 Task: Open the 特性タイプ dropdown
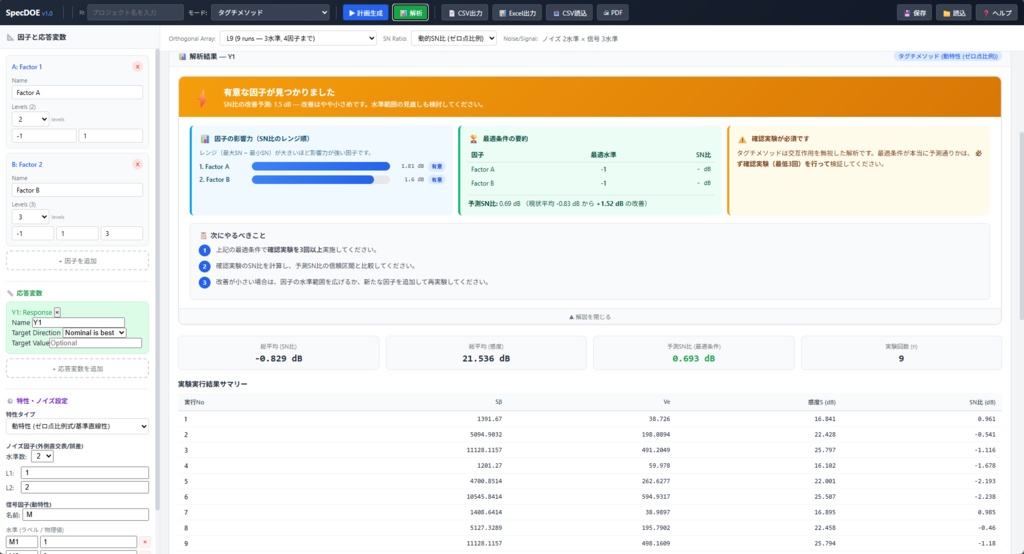tap(77, 426)
